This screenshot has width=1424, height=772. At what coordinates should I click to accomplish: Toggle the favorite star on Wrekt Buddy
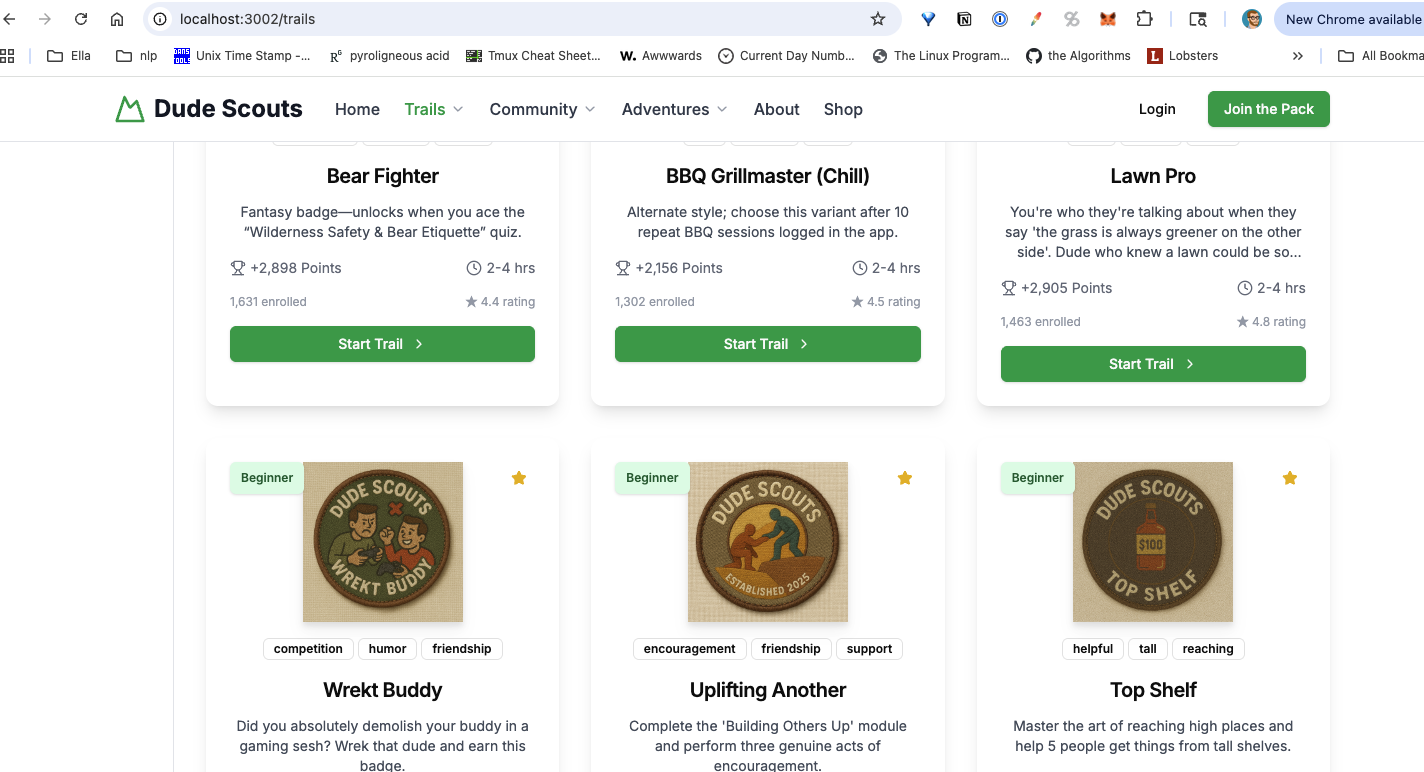click(x=519, y=478)
